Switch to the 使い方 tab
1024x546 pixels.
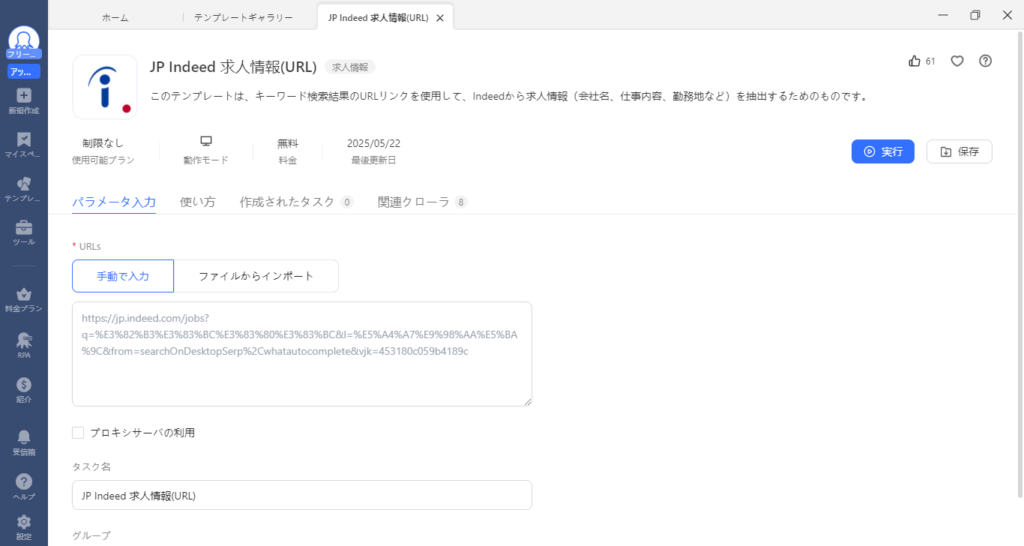point(197,202)
